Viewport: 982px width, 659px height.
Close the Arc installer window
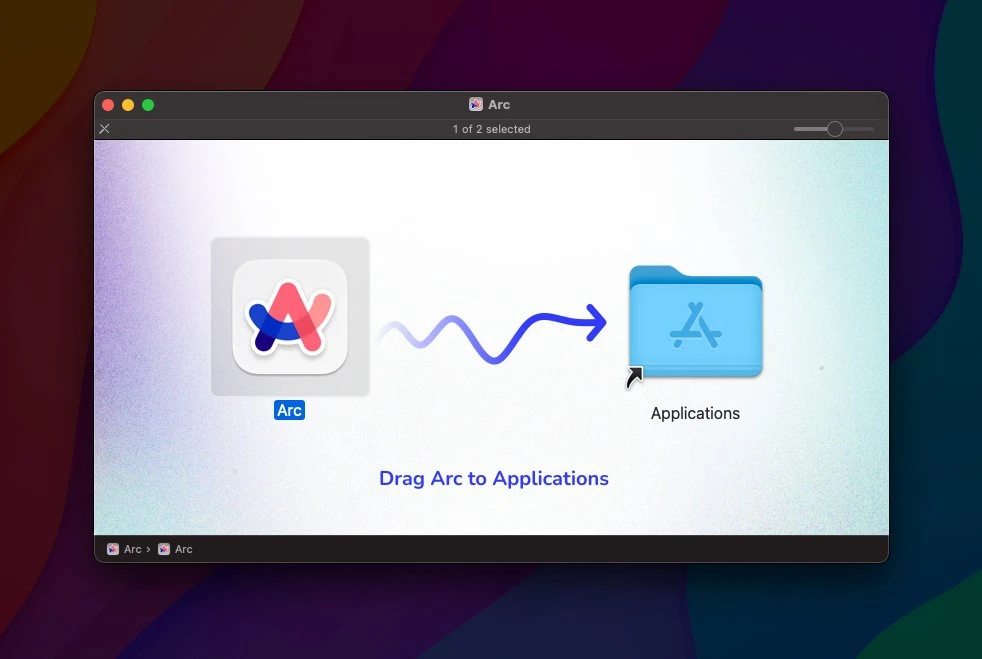[108, 105]
